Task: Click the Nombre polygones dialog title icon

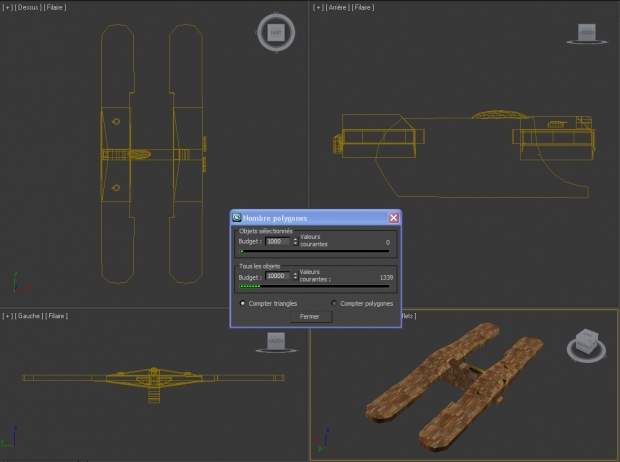Action: (237, 217)
